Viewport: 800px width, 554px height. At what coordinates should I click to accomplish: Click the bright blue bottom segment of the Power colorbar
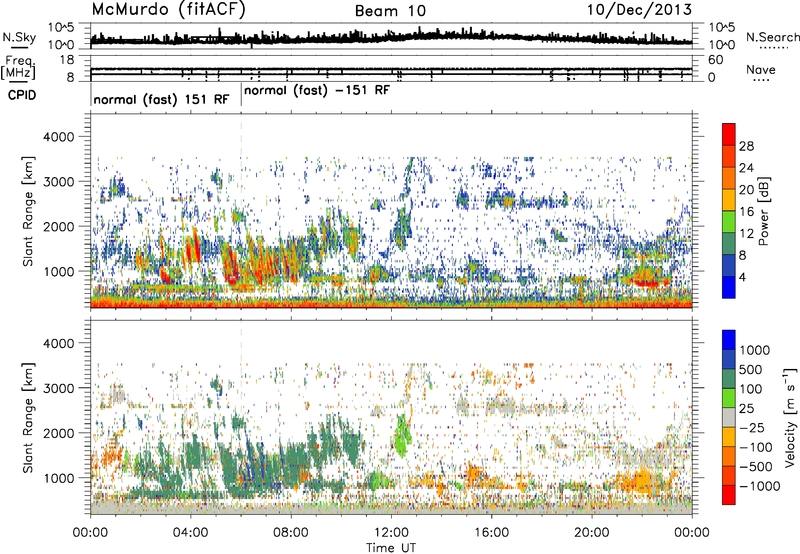[x=729, y=287]
